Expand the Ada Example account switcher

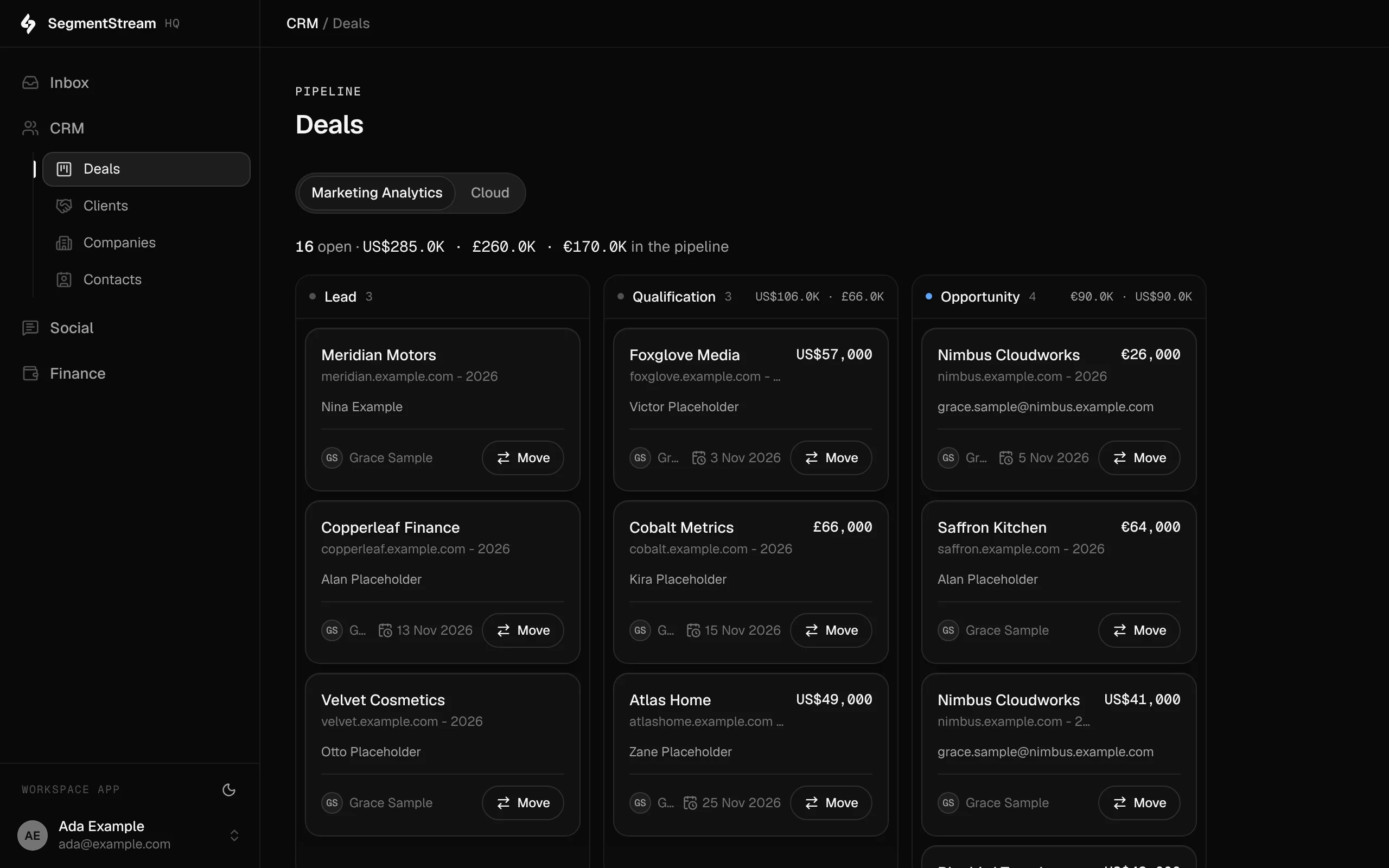[x=234, y=835]
